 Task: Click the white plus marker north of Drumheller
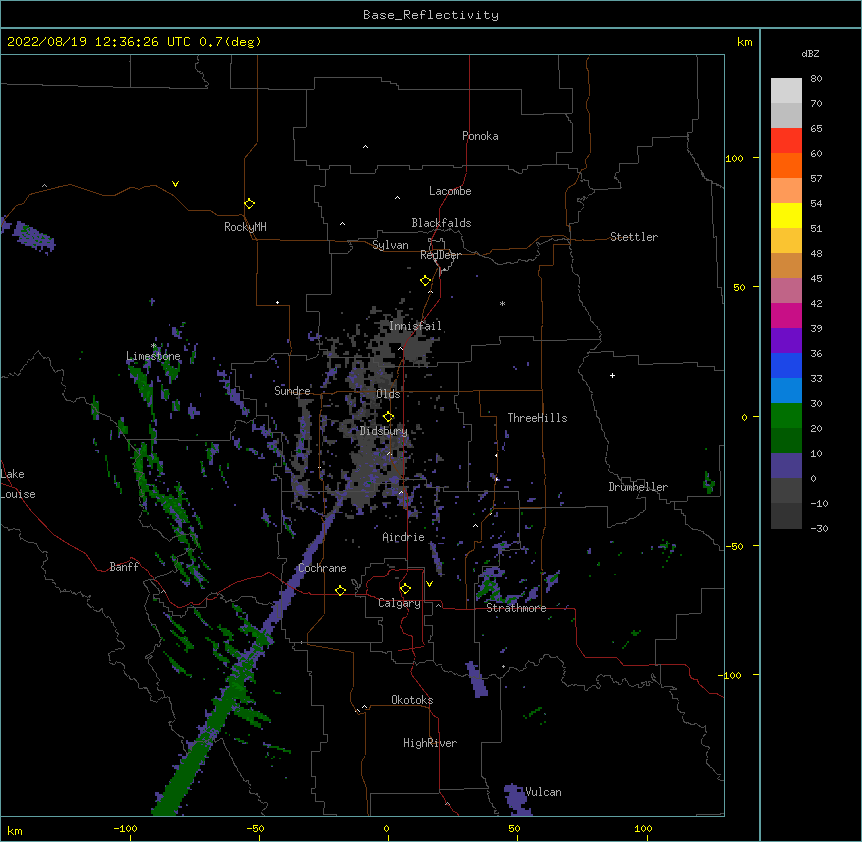point(612,375)
